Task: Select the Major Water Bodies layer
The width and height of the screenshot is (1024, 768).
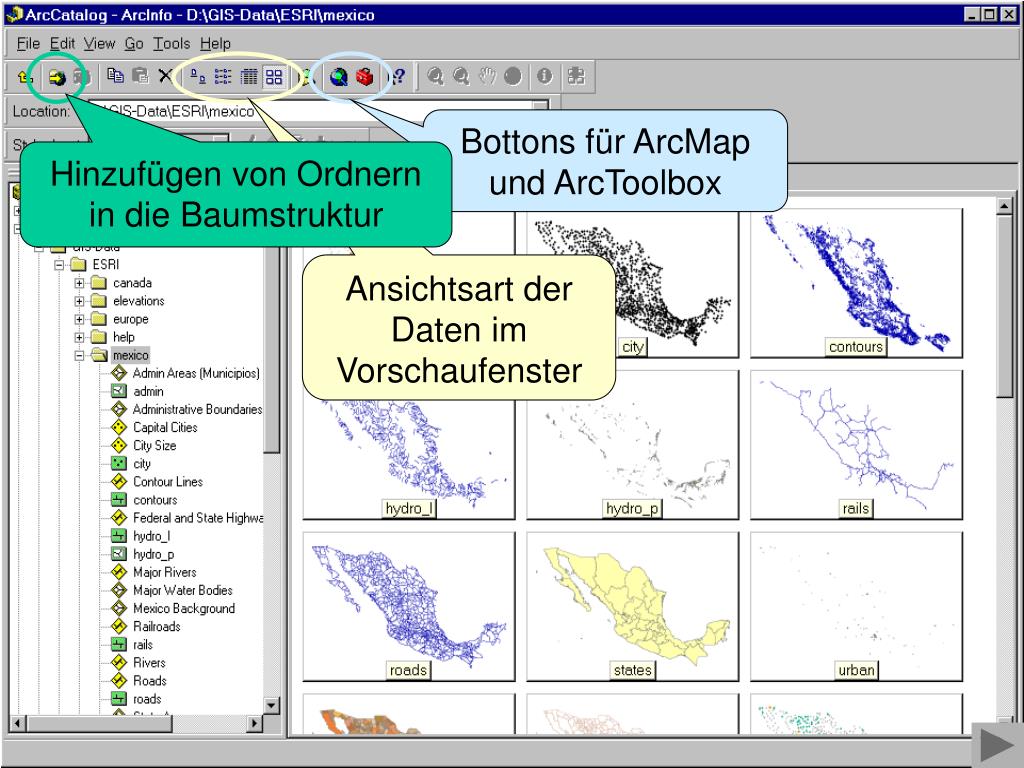Action: (183, 590)
